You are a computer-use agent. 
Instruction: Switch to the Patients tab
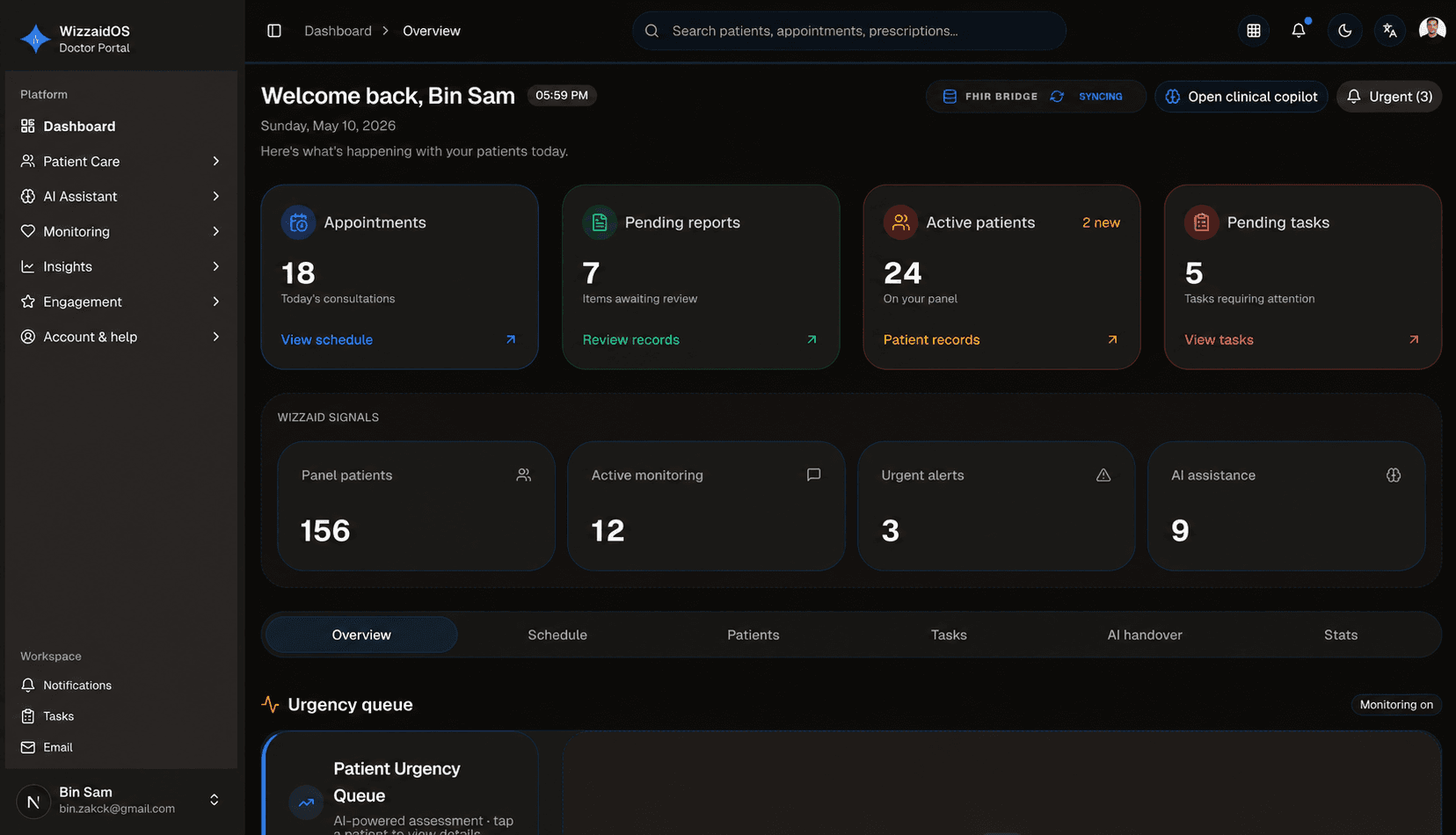pos(753,635)
